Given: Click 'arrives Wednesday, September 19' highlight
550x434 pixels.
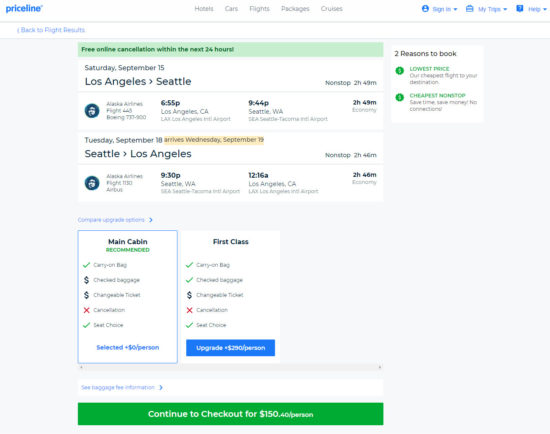Looking at the screenshot, I should point(214,140).
